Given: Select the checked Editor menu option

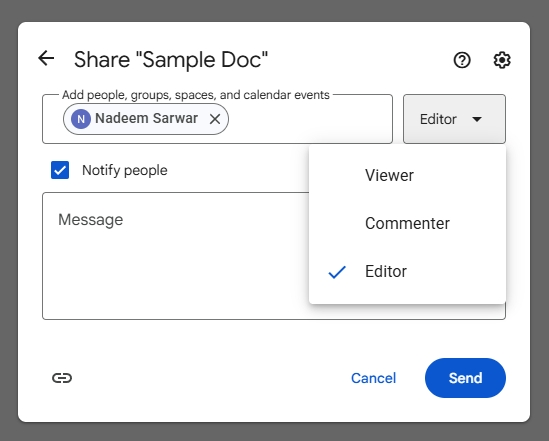Looking at the screenshot, I should (x=407, y=271).
